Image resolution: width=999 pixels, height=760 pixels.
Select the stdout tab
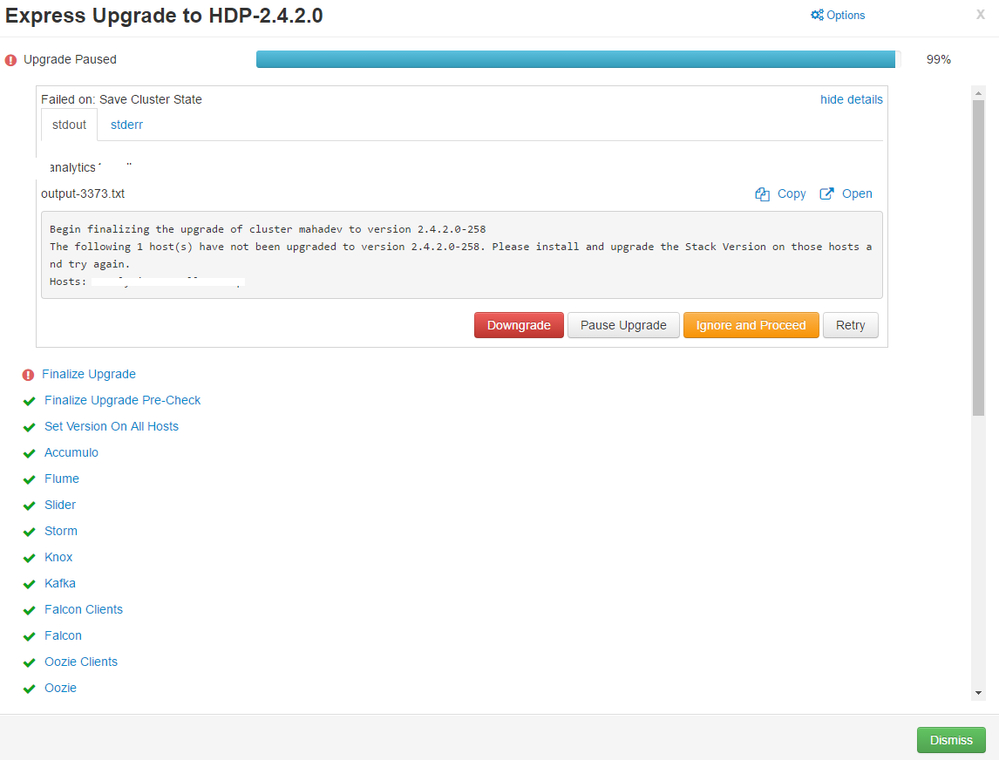tap(67, 124)
